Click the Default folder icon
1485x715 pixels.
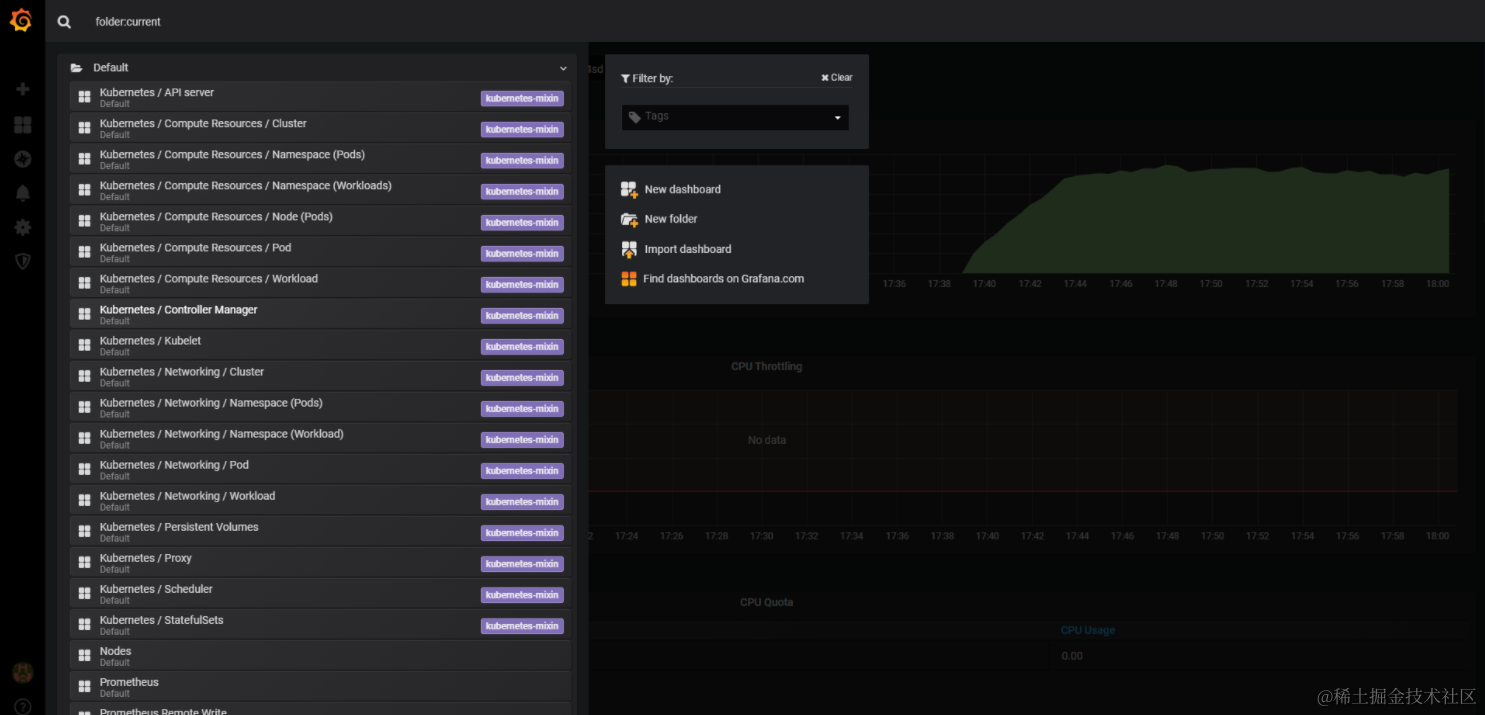point(76,68)
